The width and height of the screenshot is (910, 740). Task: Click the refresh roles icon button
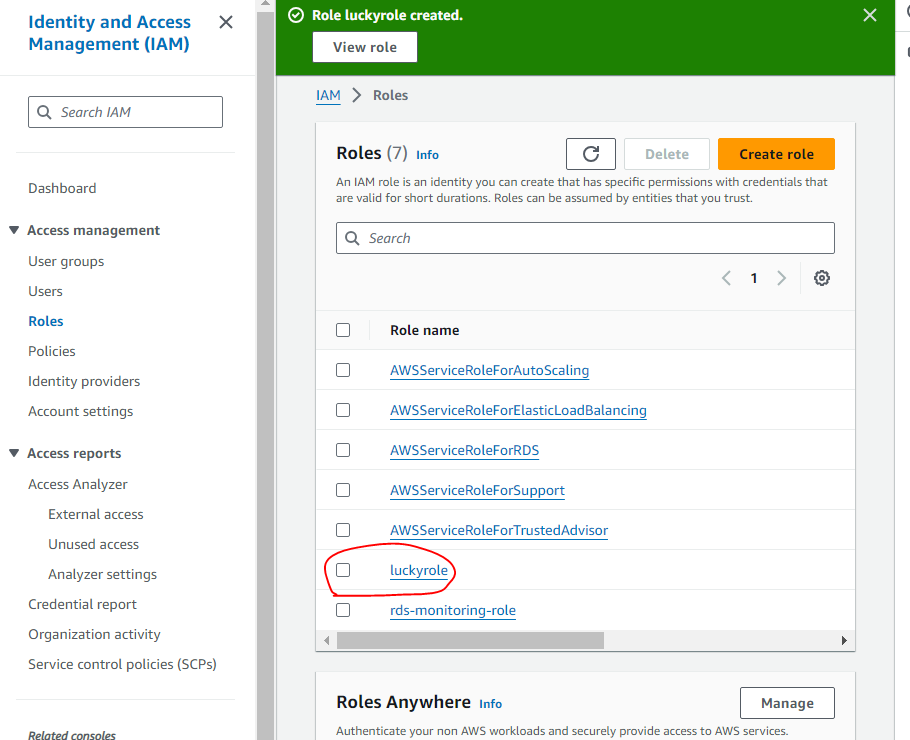coord(591,154)
